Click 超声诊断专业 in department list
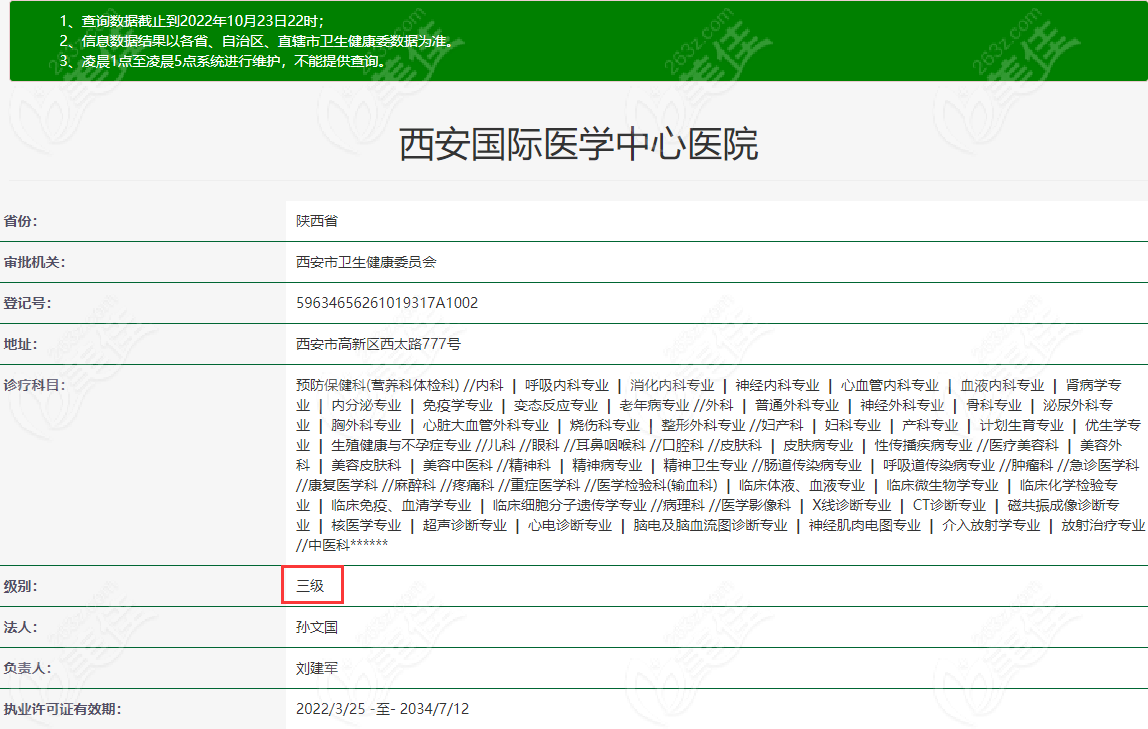The image size is (1148, 729). coord(464,525)
